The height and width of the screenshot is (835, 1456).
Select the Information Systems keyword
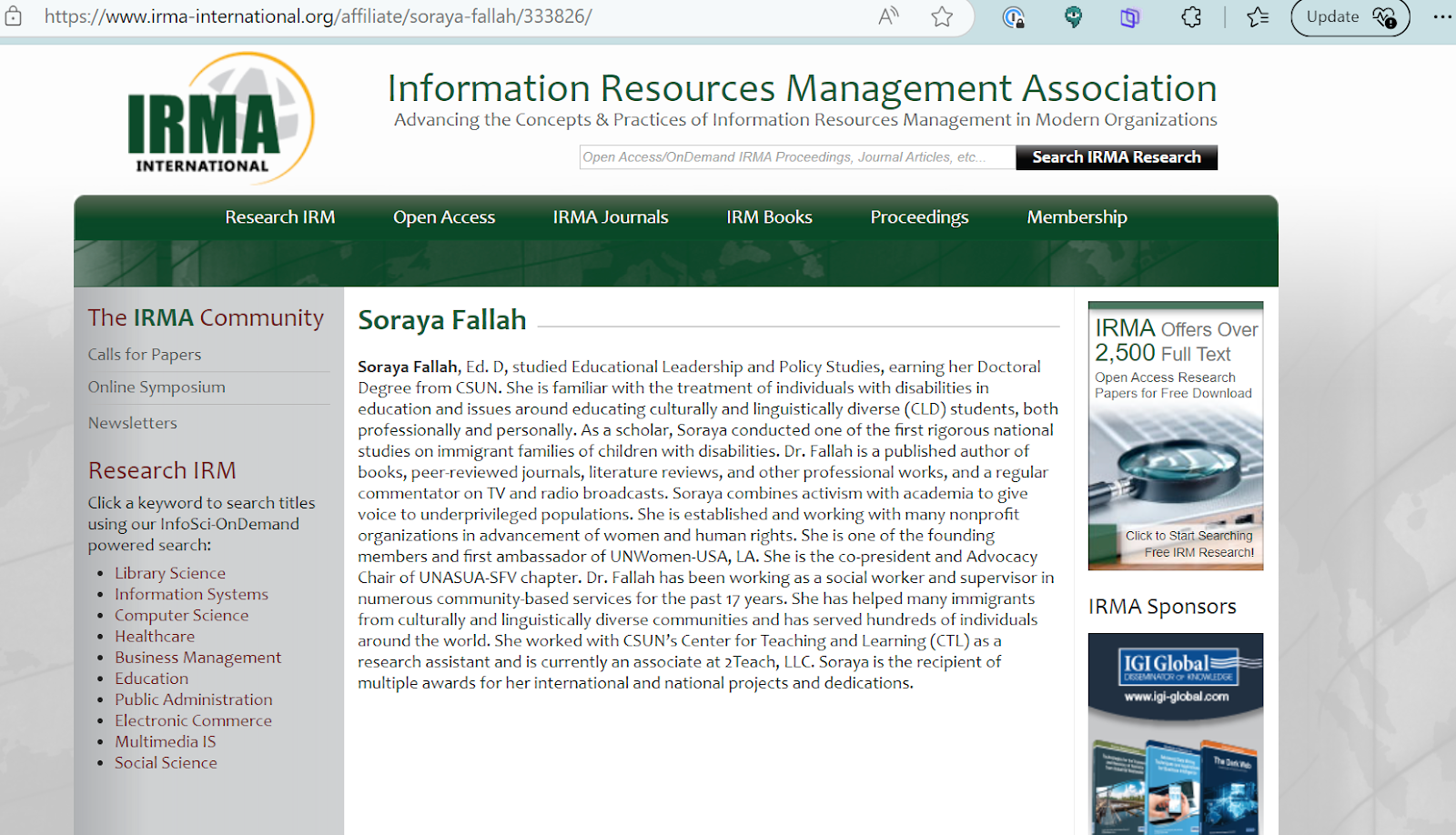coord(191,594)
